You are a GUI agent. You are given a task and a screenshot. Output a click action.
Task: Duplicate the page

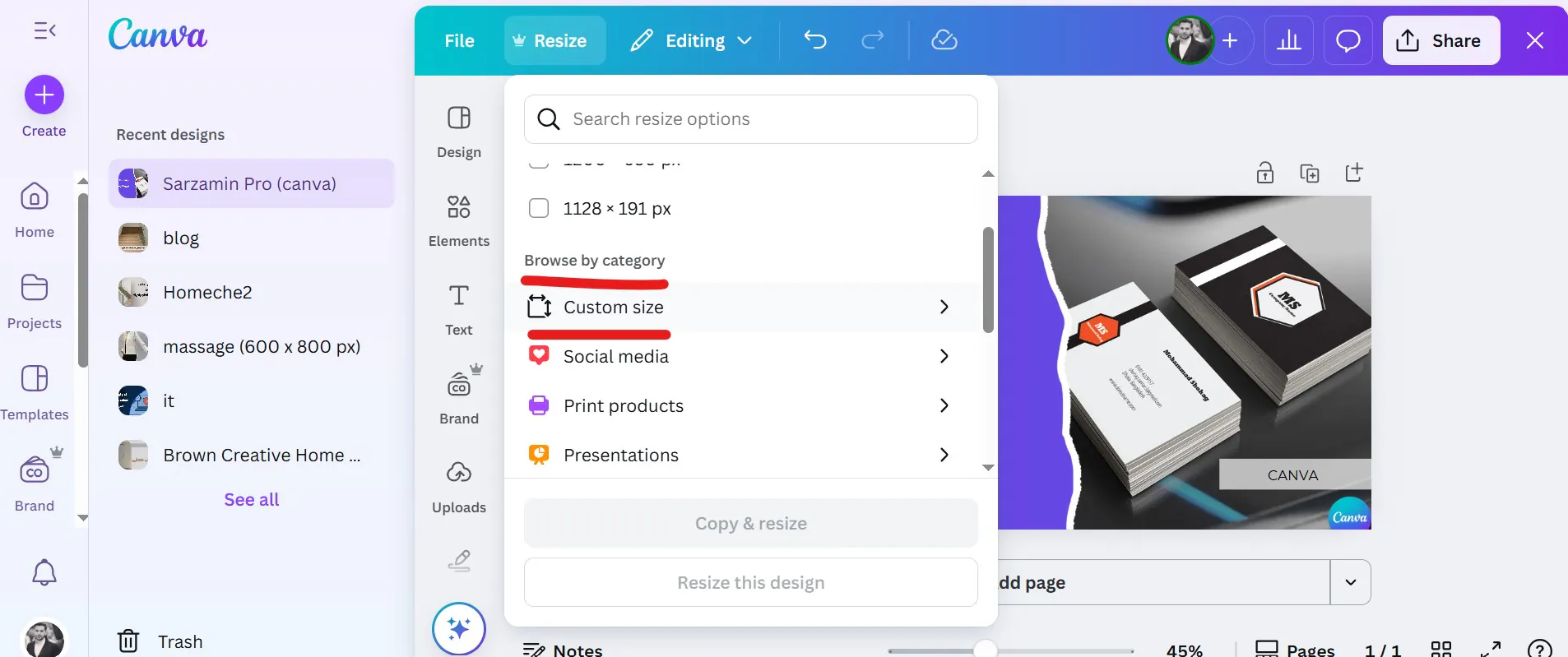(x=1310, y=173)
